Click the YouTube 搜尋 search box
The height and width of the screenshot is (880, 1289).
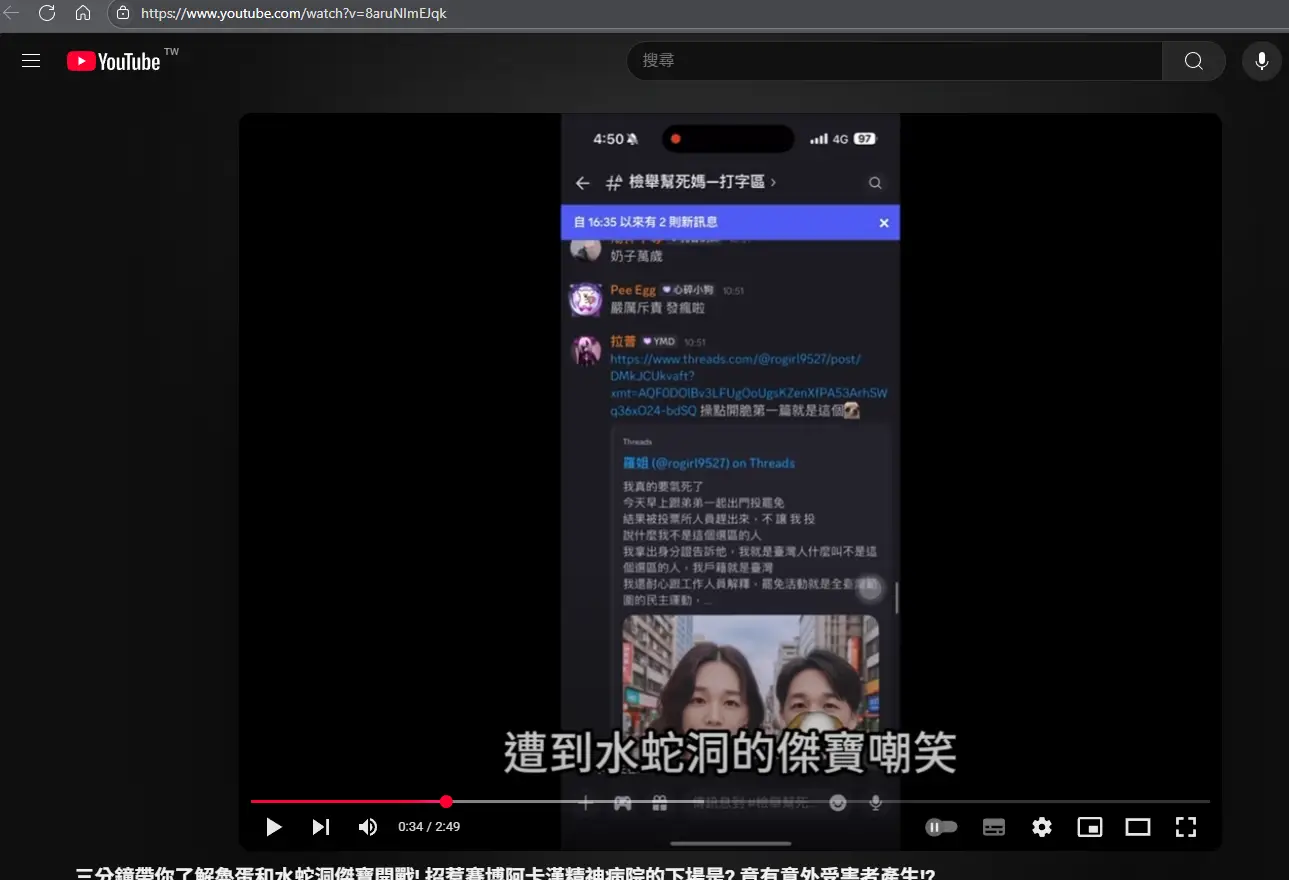pos(895,61)
